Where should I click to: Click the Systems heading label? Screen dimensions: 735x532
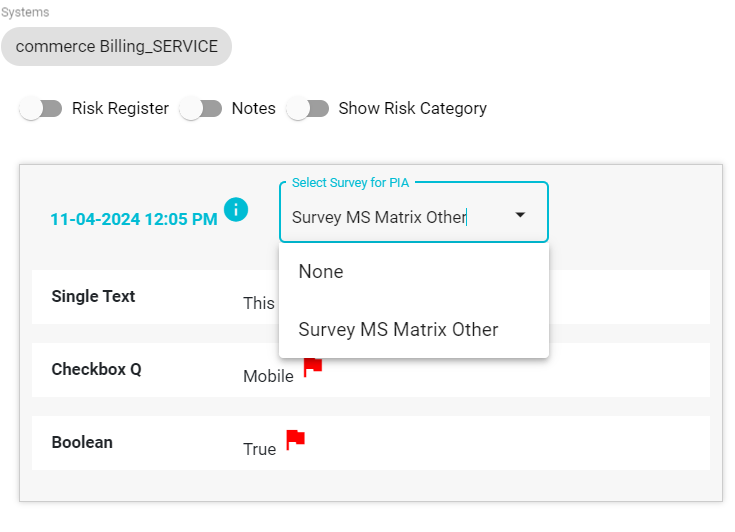click(x=25, y=12)
